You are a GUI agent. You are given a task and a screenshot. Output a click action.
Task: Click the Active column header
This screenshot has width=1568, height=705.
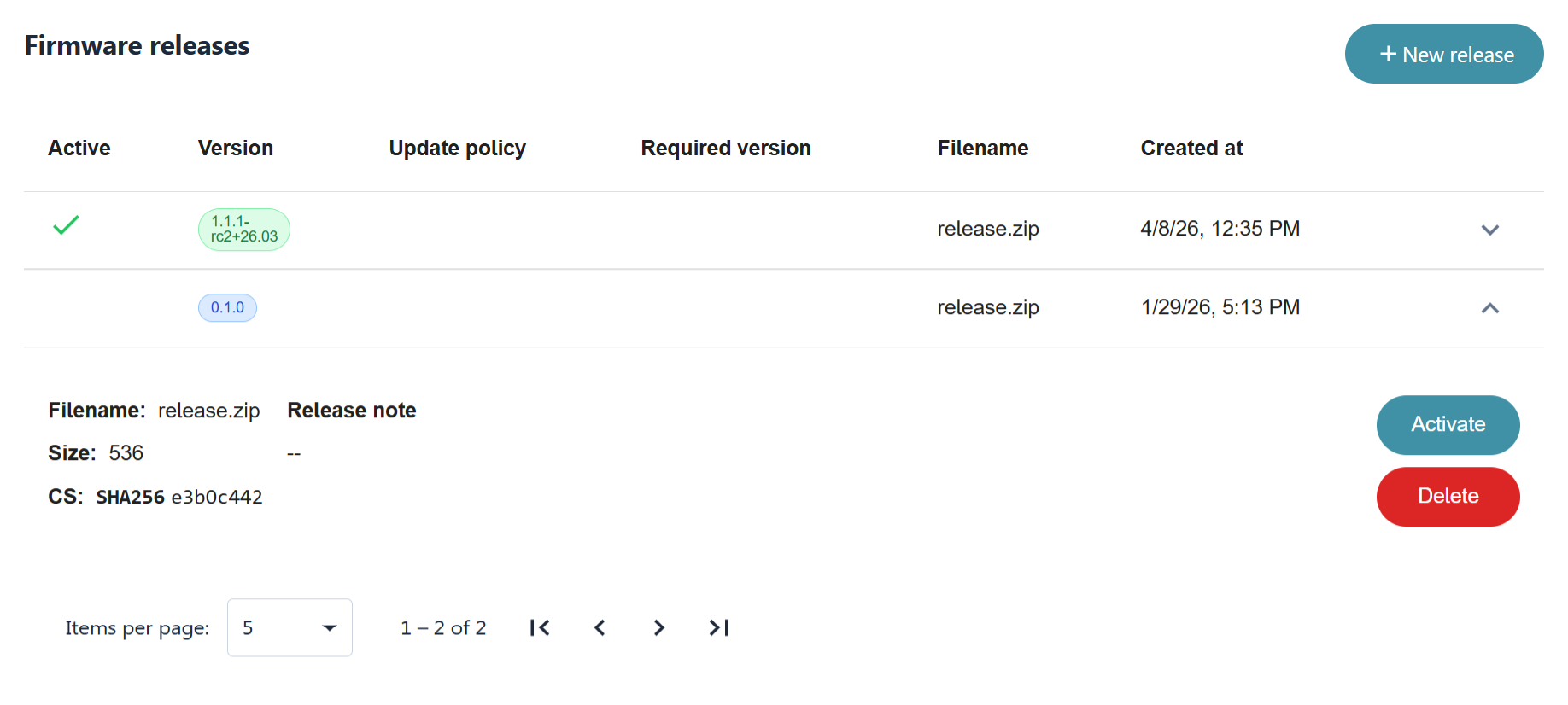79,149
